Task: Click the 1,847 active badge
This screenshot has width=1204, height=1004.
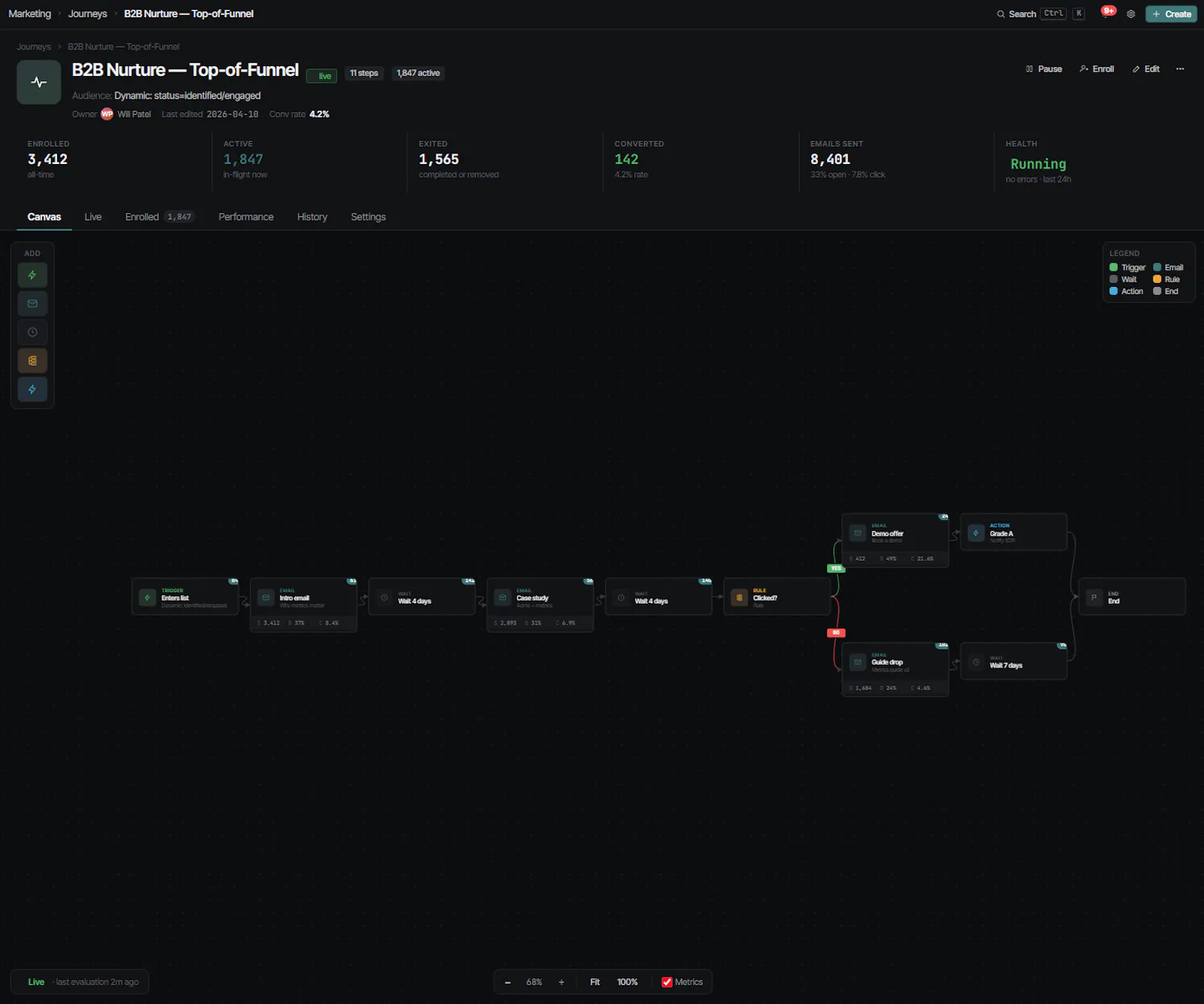Action: (418, 73)
